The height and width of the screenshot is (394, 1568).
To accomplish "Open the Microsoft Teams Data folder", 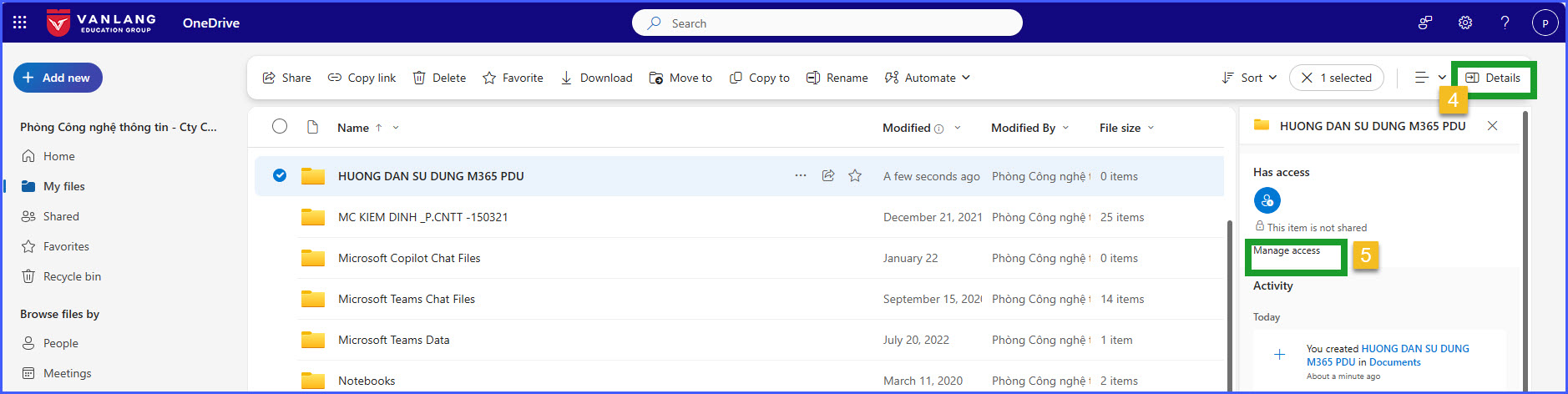I will [393, 340].
